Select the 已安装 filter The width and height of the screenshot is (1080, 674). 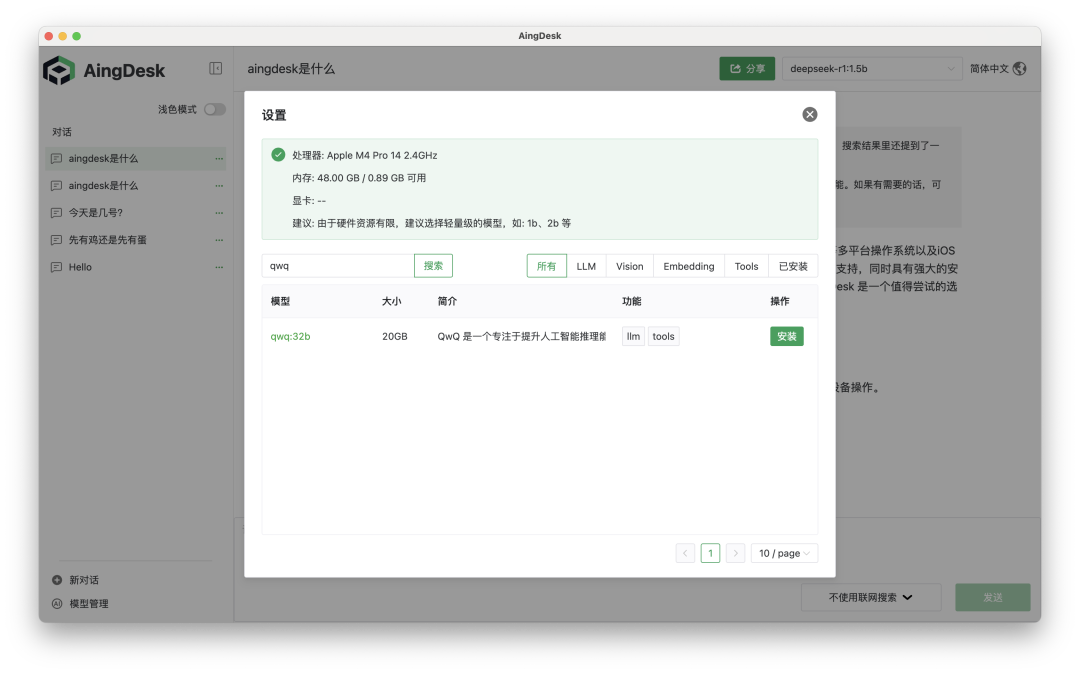click(793, 265)
